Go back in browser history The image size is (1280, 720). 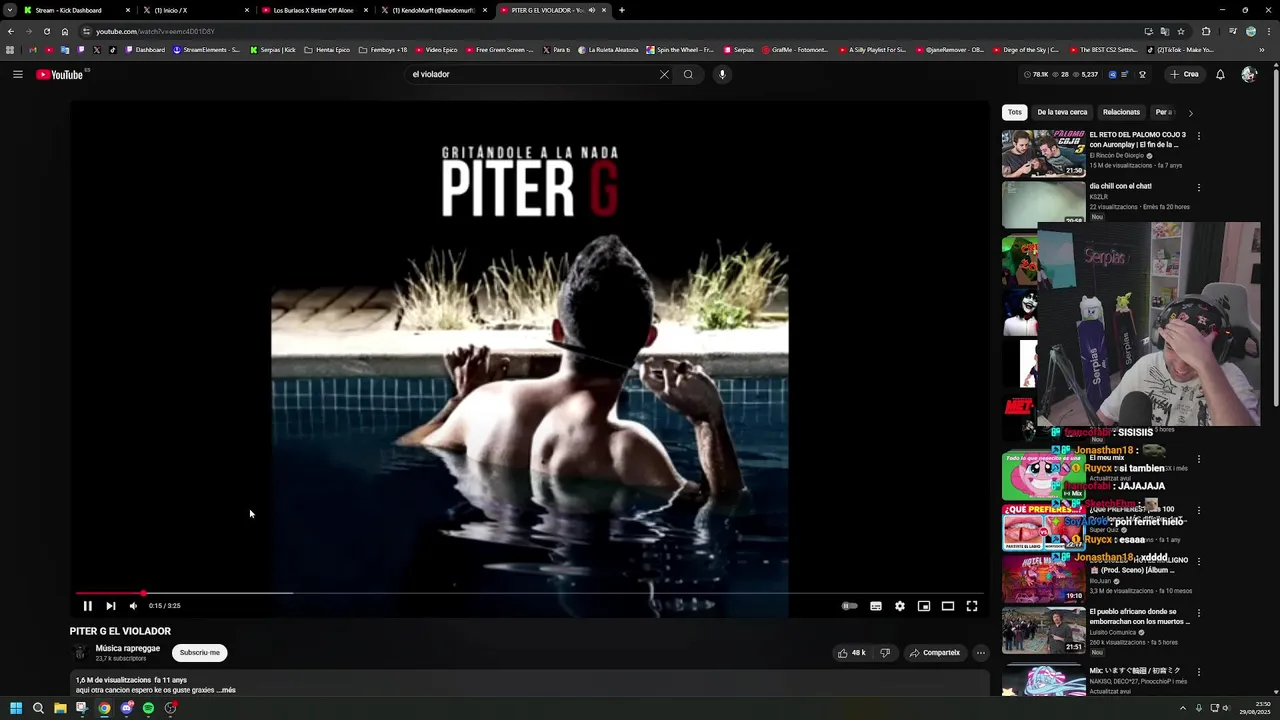click(11, 31)
